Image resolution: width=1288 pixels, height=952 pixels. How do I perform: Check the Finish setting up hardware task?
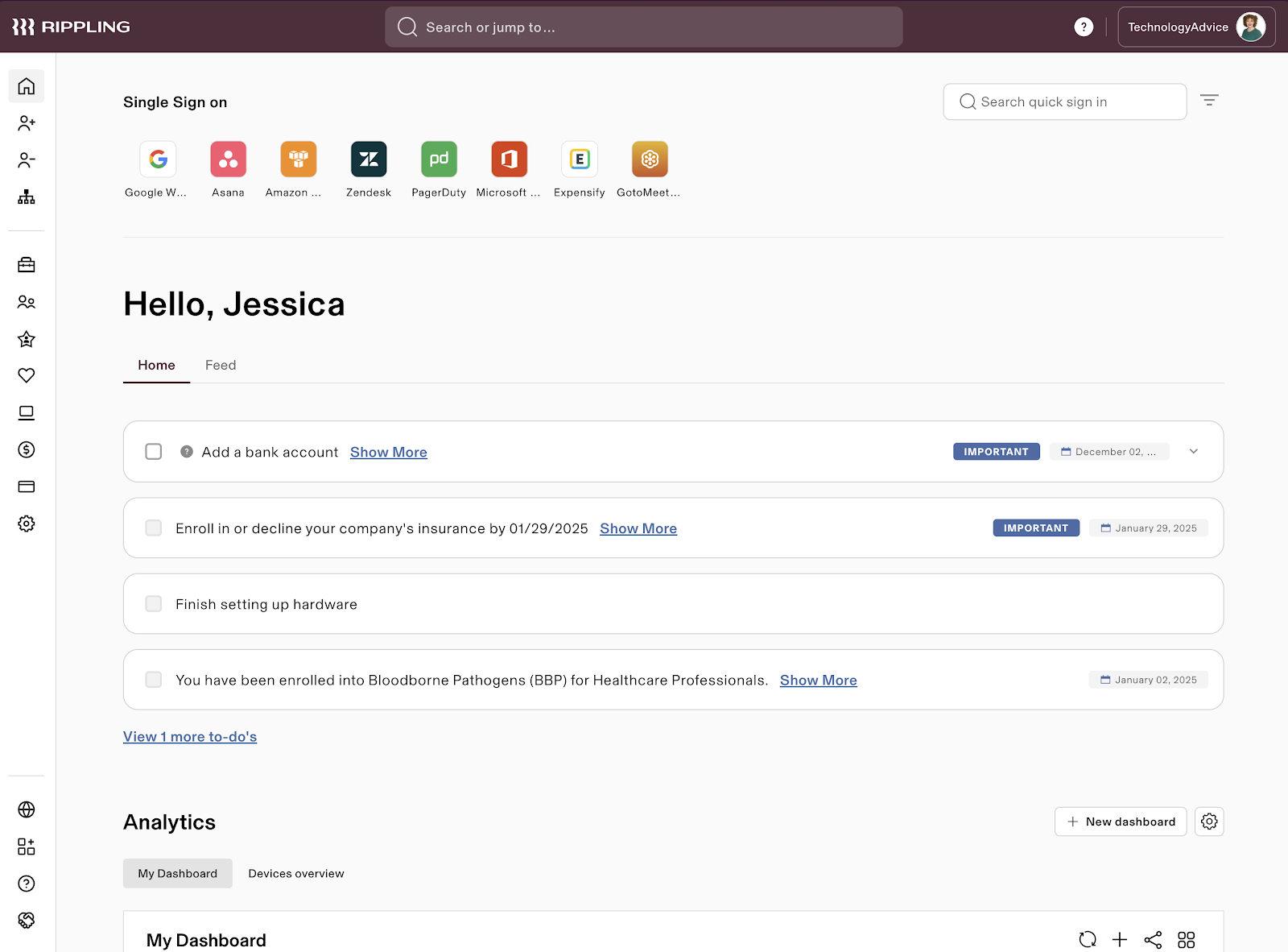point(154,604)
